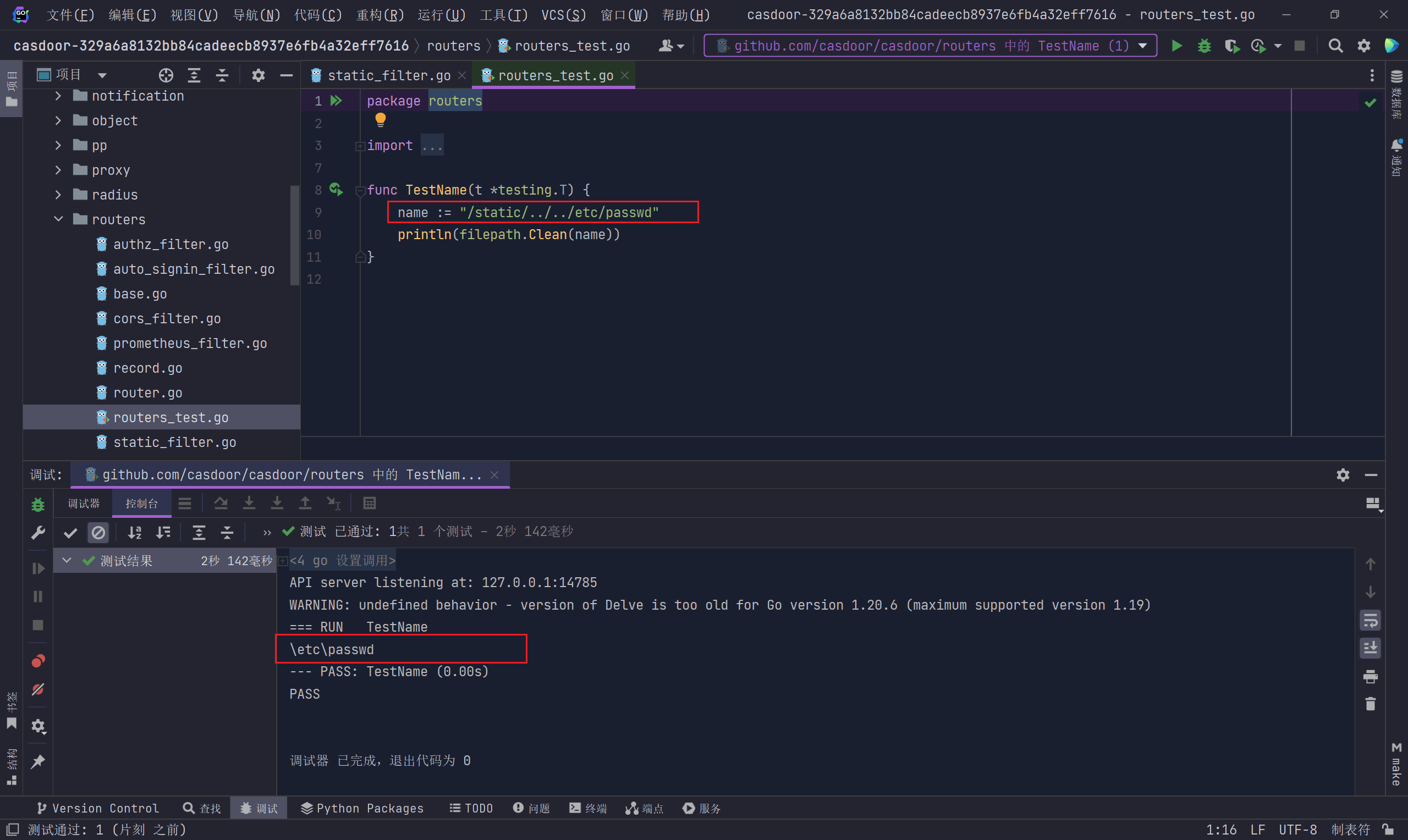The image size is (1408, 840).
Task: Expand all items in the project panel
Action: 194,75
